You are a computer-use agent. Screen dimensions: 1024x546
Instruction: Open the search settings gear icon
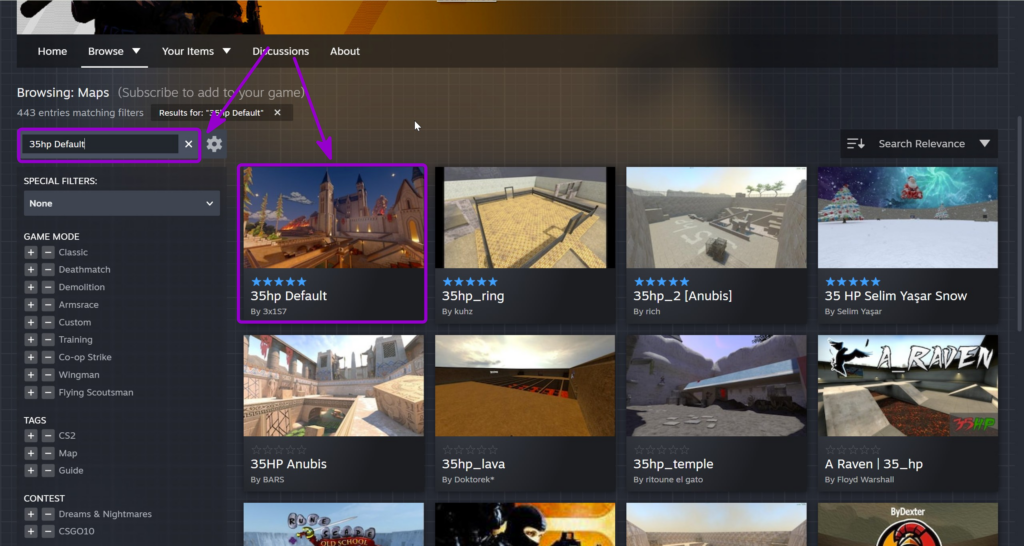pos(214,144)
